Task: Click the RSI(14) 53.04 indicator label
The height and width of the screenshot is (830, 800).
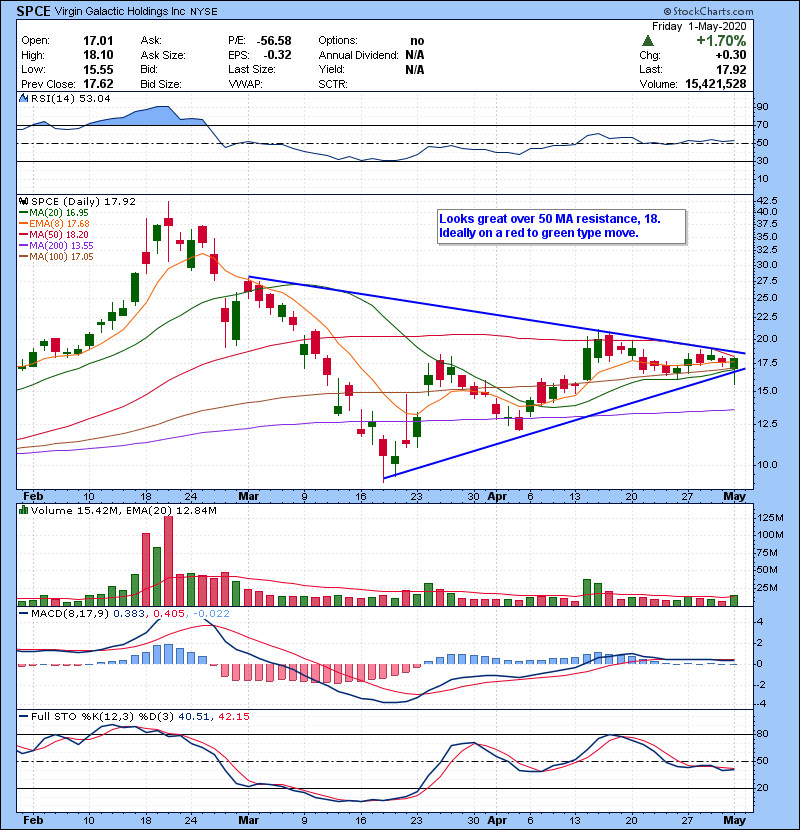Action: 70,98
